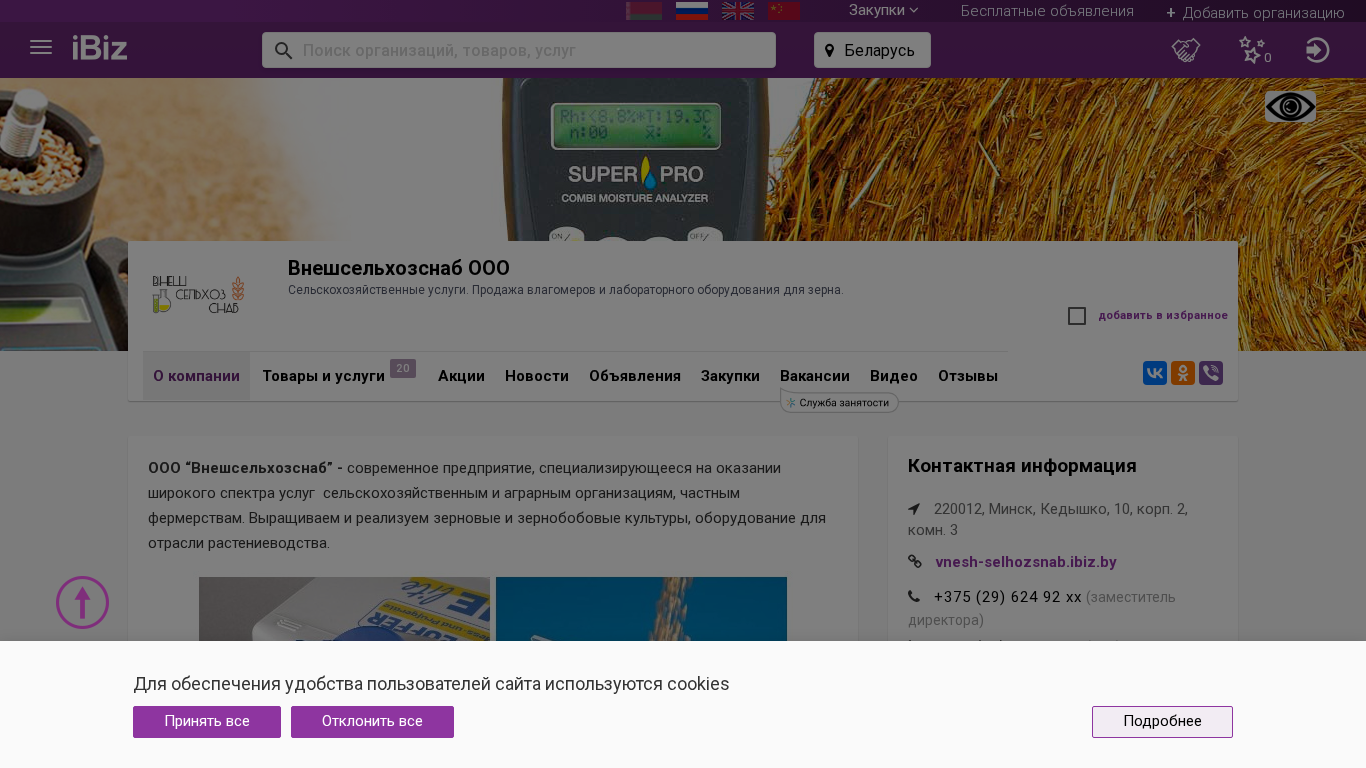
Task: Go to the iBiz logo home
Action: tap(100, 47)
